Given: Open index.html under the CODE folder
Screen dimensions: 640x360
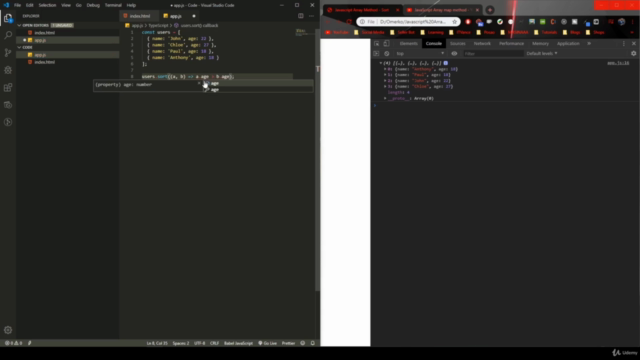Looking at the screenshot, I should (44, 62).
